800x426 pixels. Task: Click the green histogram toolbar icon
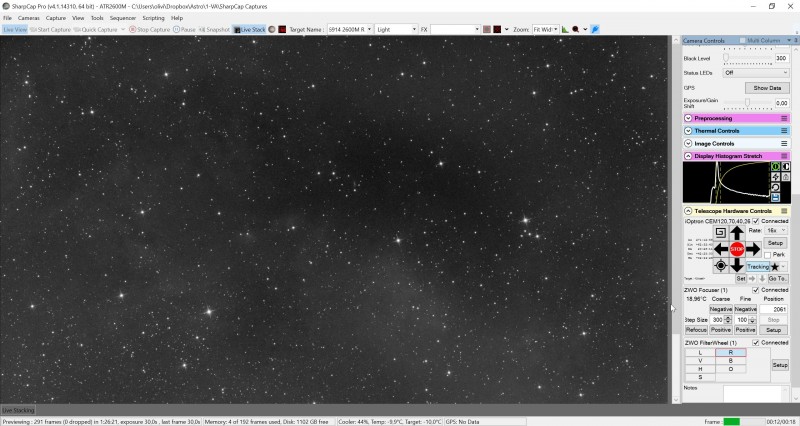[x=565, y=30]
